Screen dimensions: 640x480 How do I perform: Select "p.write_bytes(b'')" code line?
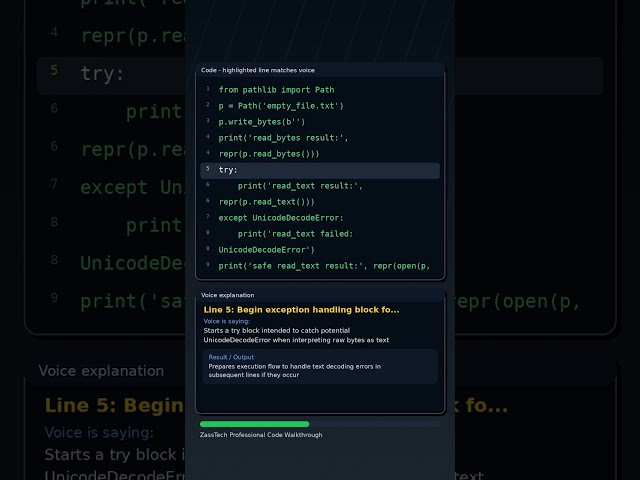pos(262,122)
